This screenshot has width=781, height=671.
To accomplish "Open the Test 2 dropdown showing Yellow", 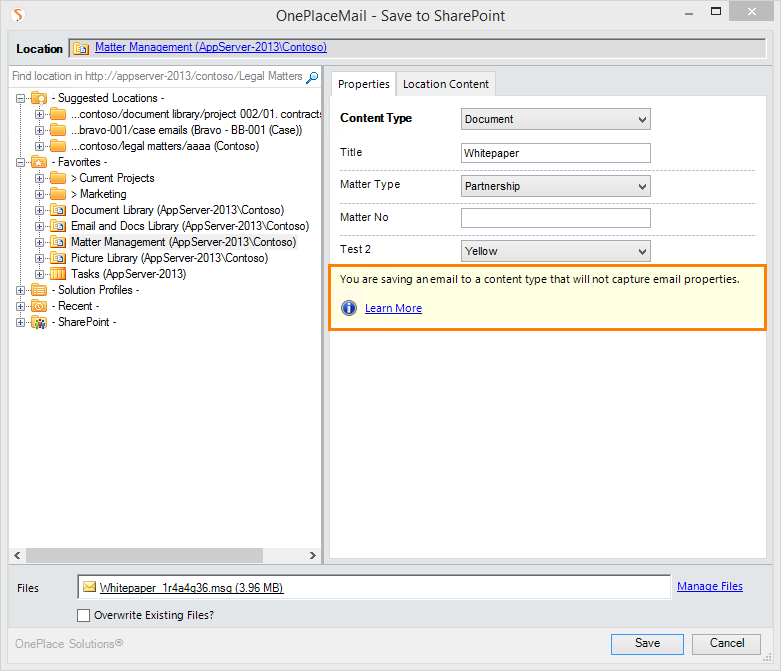I will tap(555, 251).
